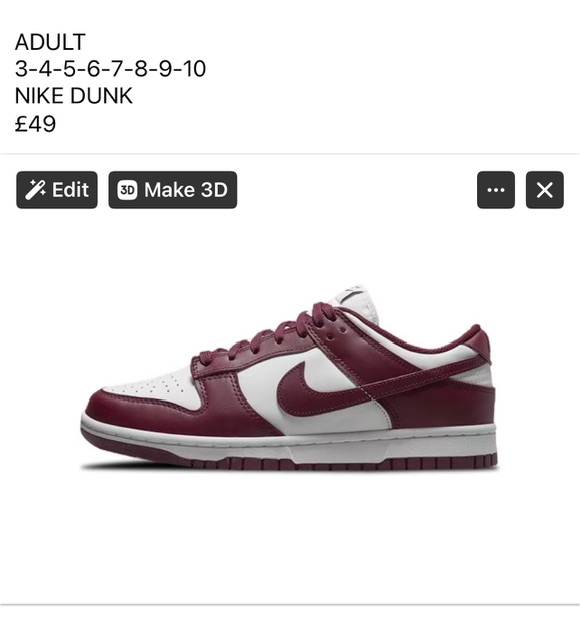Click the size list 3-4-5-6-7-8-9-10

(110, 69)
